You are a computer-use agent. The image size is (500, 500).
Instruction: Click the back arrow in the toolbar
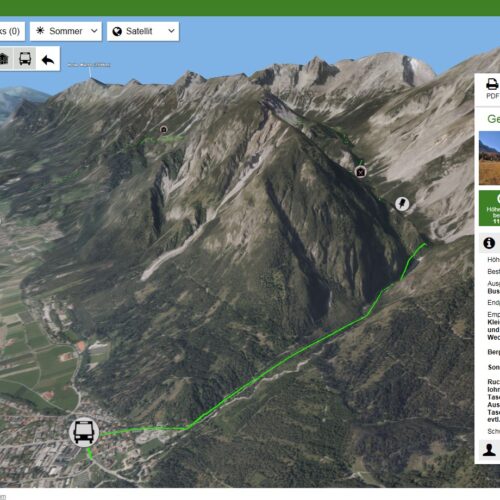(48, 59)
